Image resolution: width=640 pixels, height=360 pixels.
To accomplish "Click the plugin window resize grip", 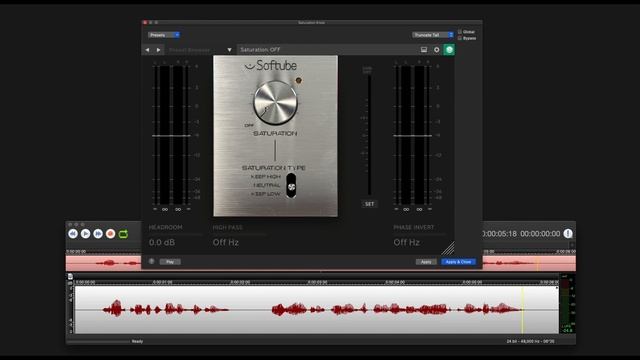I will coord(448,248).
